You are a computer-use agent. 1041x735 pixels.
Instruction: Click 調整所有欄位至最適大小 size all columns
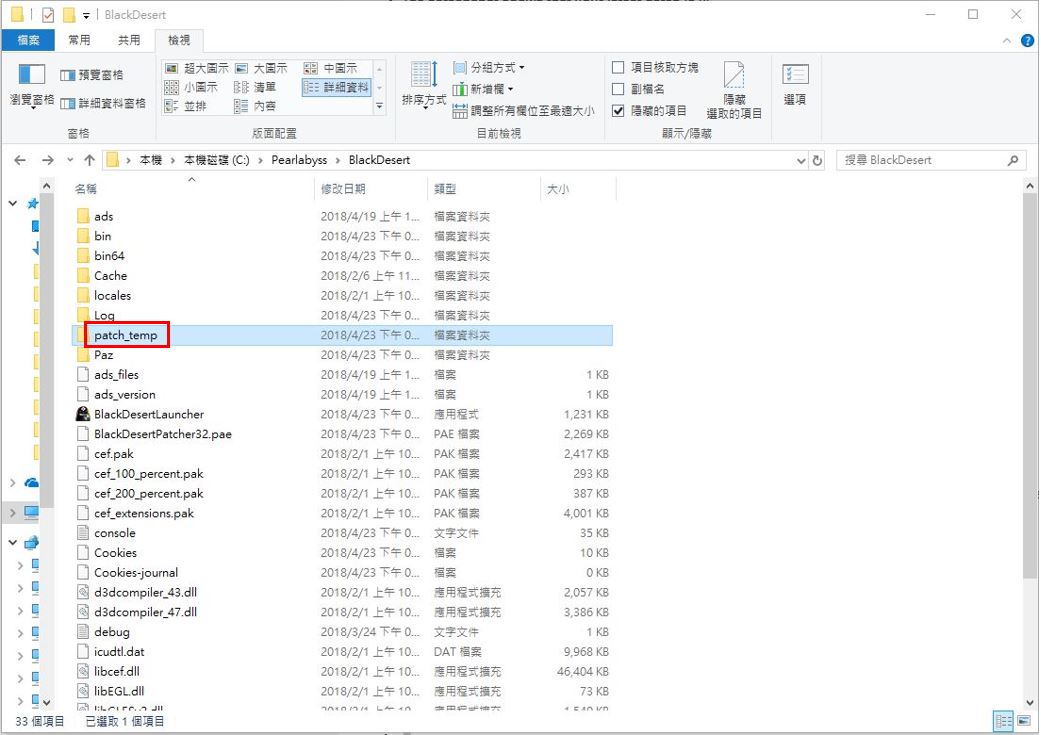(x=523, y=111)
